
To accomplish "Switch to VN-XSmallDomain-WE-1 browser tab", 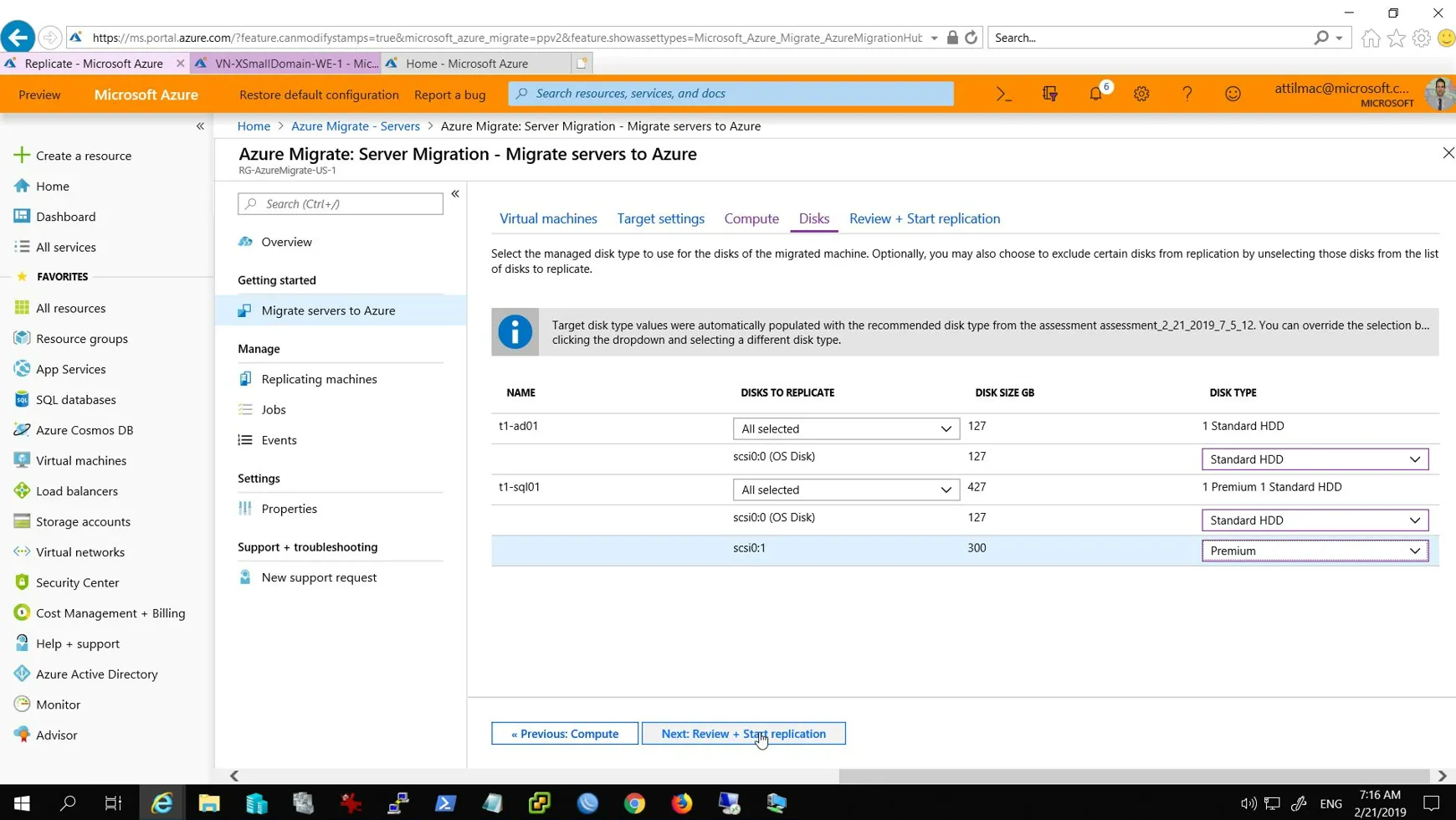I will pyautogui.click(x=286, y=64).
